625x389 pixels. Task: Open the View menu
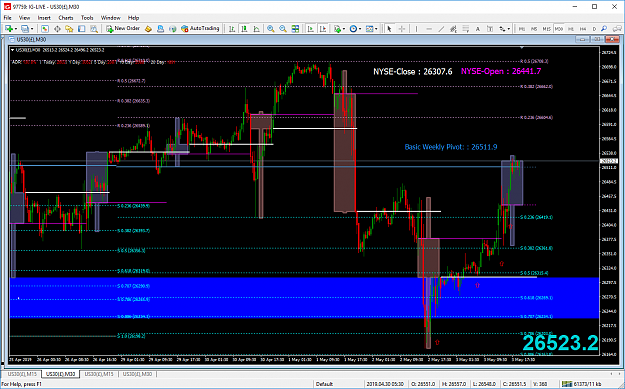click(x=24, y=18)
